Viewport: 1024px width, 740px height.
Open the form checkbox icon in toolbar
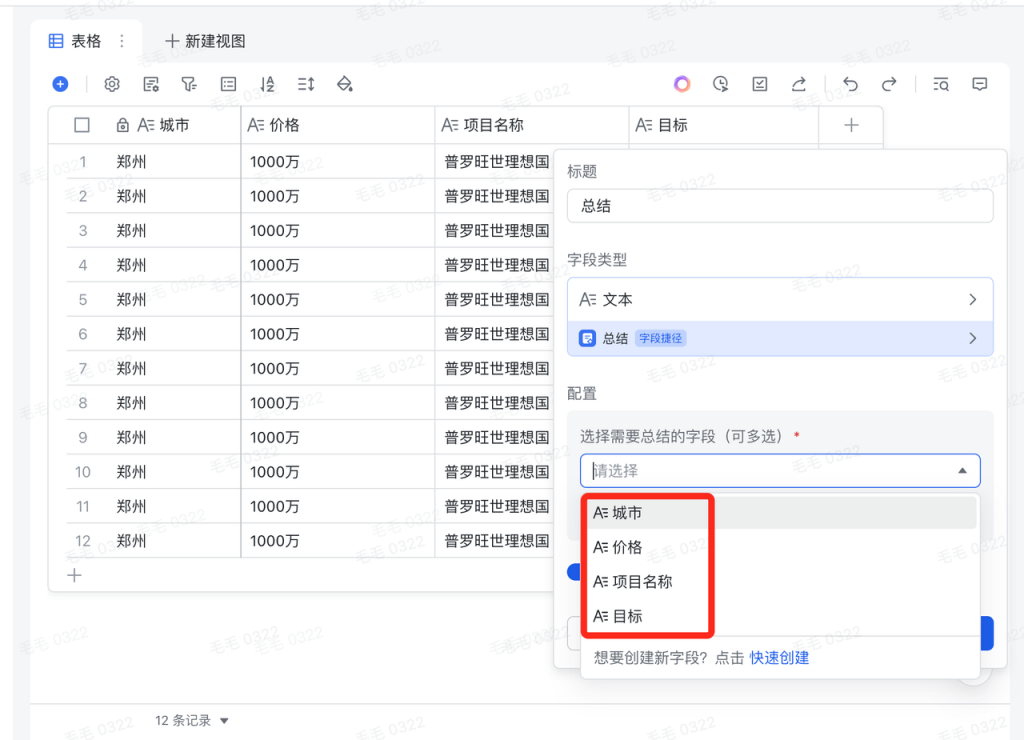click(760, 84)
